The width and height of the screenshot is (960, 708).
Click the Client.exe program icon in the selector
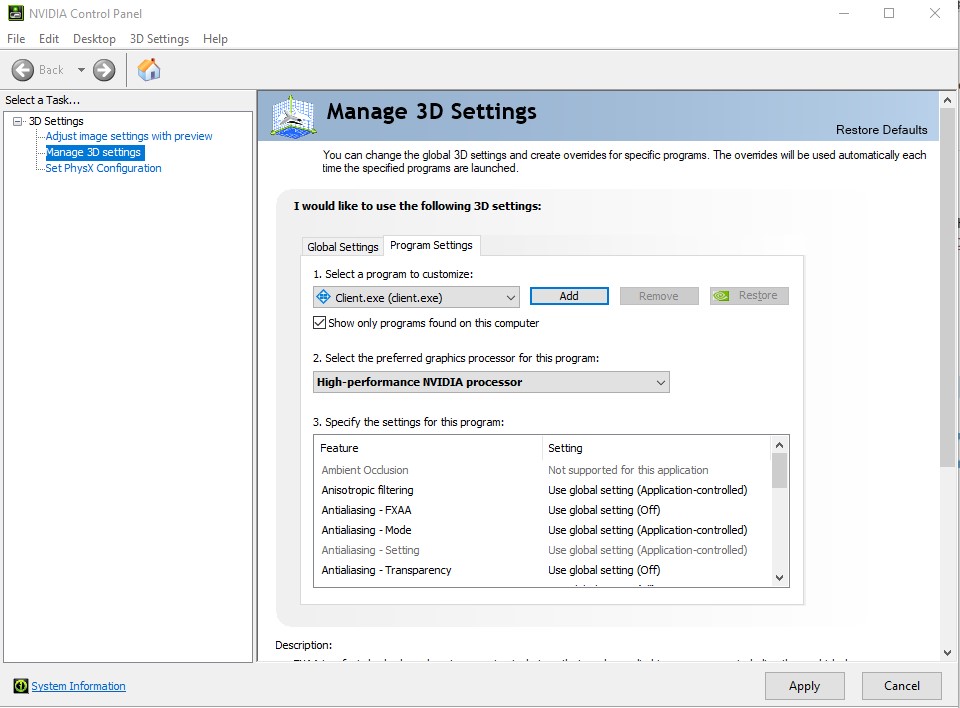pos(322,296)
